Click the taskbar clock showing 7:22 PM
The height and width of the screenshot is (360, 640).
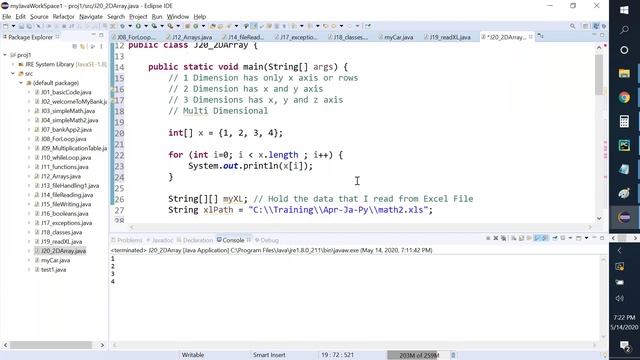624,317
